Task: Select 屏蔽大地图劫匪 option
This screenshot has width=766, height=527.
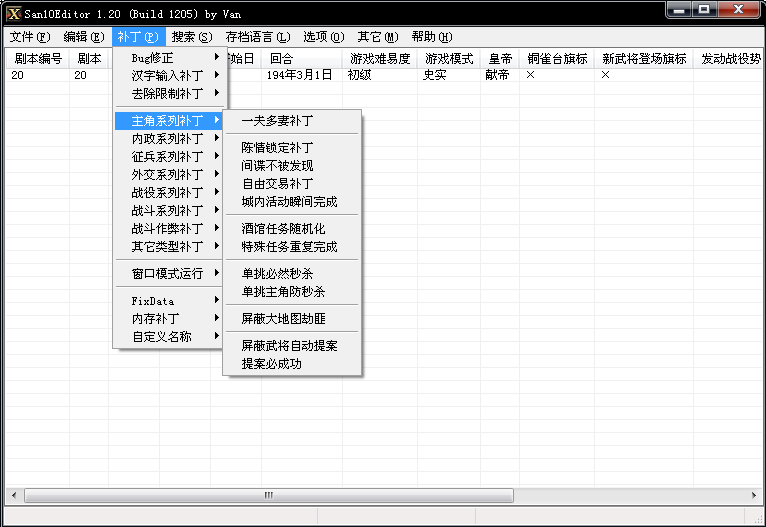Action: pos(283,319)
